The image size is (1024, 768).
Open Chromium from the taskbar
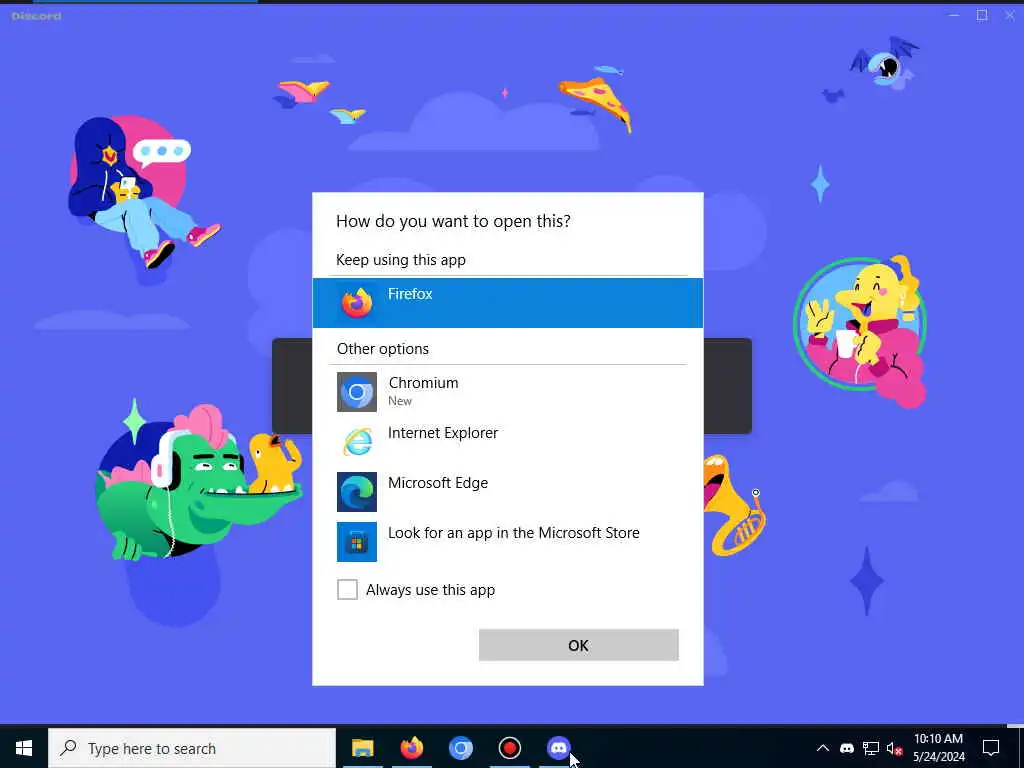460,748
